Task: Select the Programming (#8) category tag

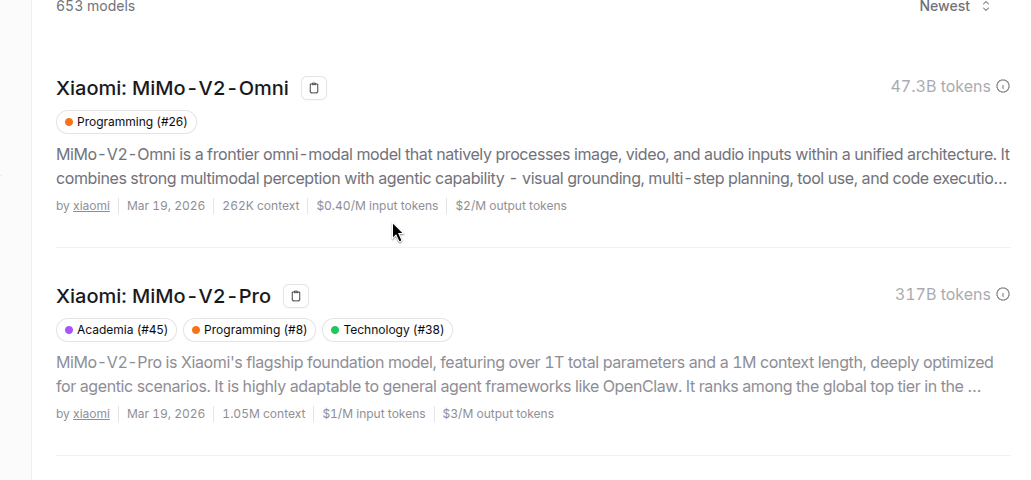Action: (x=249, y=329)
